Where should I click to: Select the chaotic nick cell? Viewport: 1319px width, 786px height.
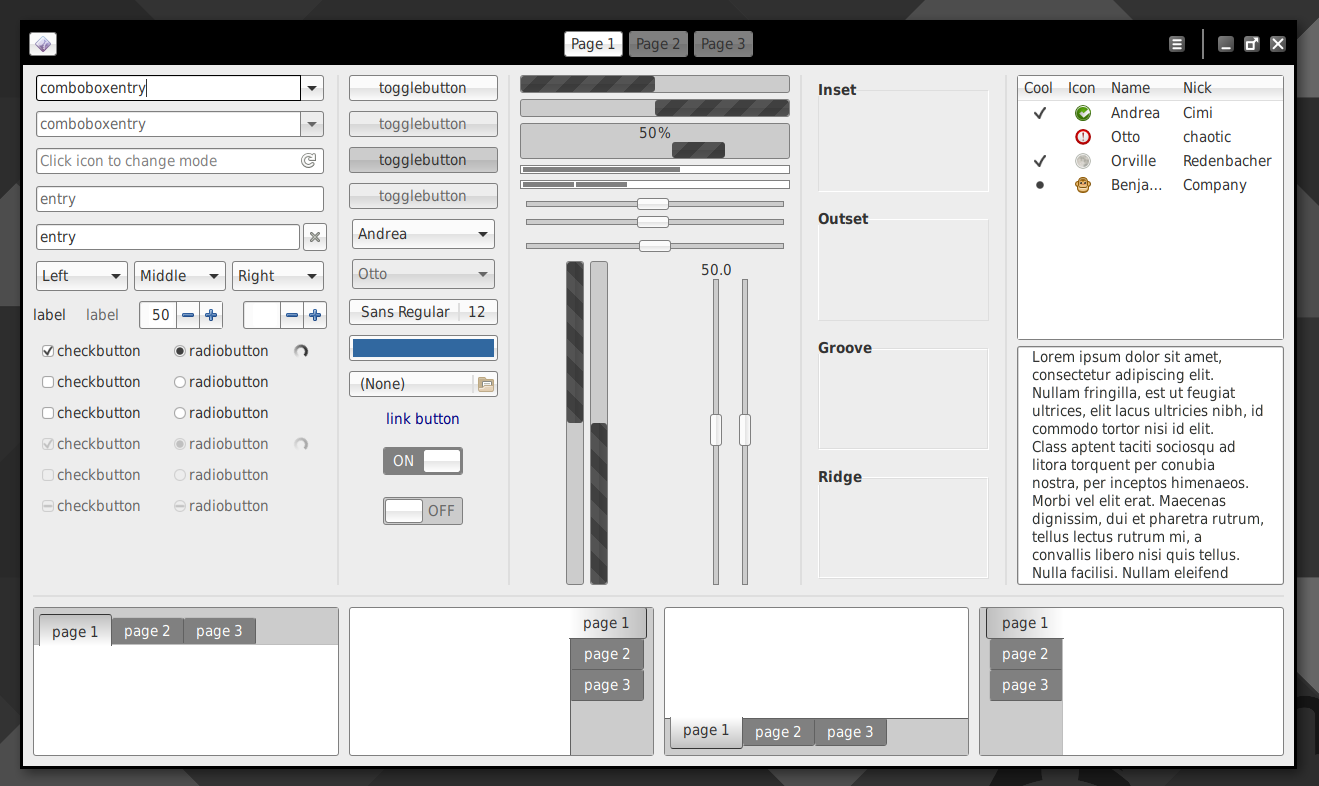point(1207,137)
